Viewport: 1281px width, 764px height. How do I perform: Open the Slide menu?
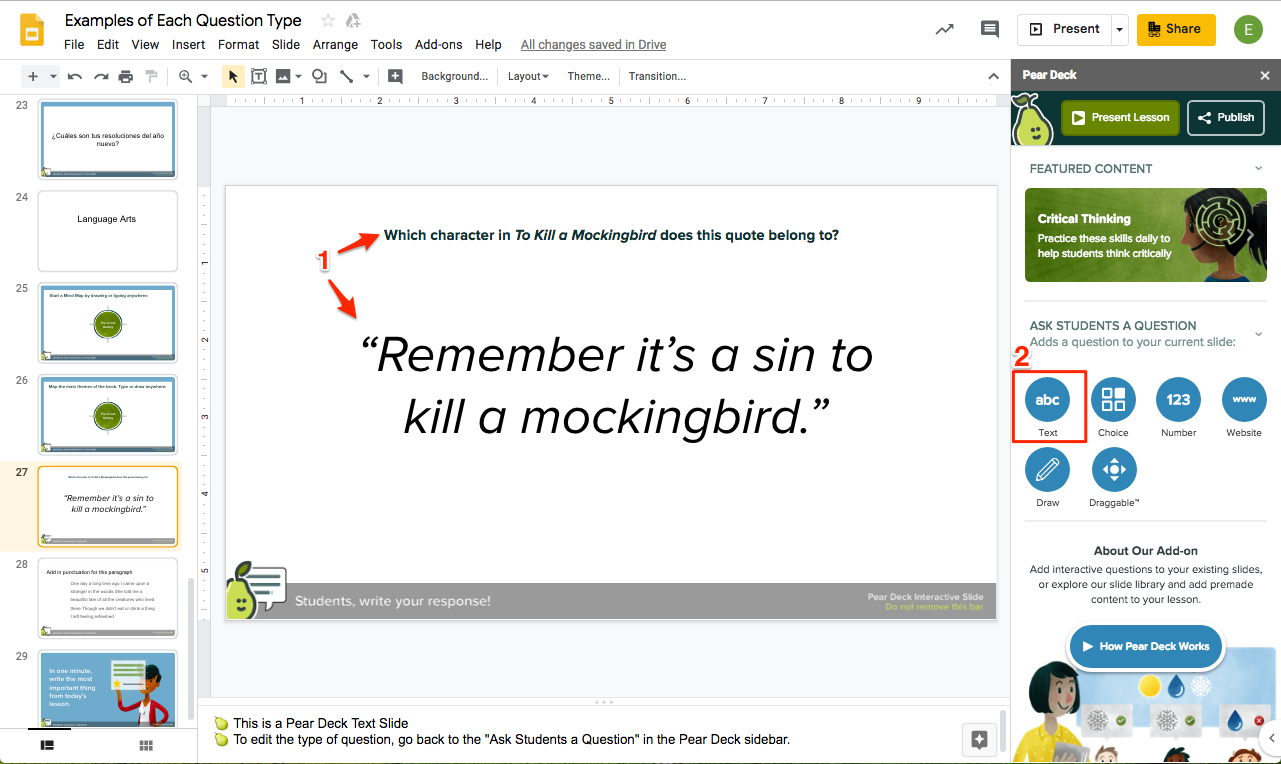click(x=286, y=44)
